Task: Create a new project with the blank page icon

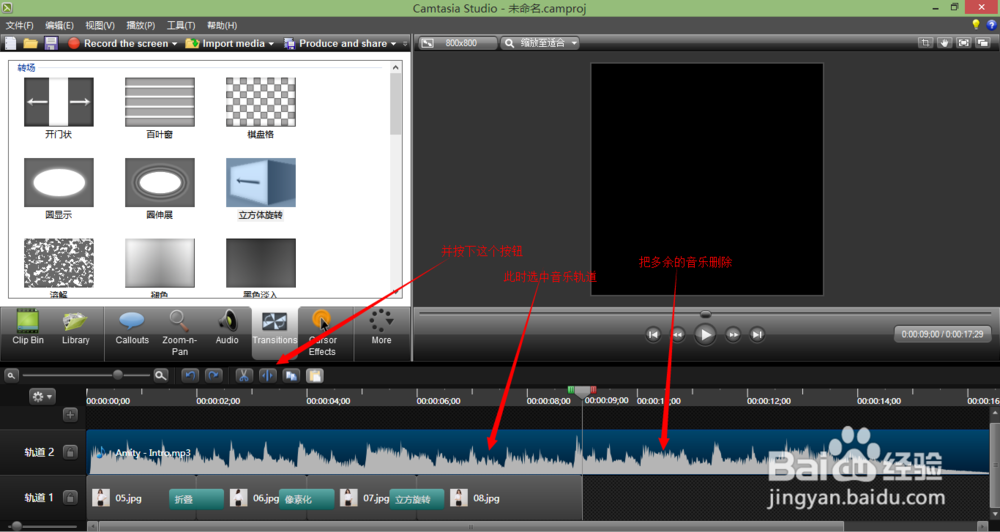Action: pos(11,43)
